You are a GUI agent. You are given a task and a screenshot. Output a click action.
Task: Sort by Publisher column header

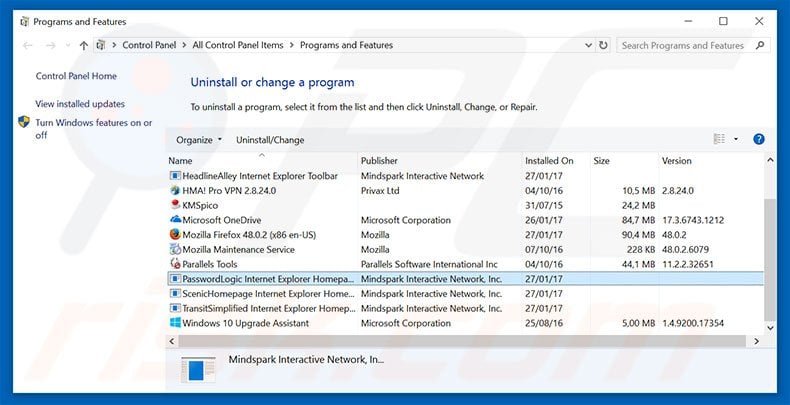click(x=440, y=161)
